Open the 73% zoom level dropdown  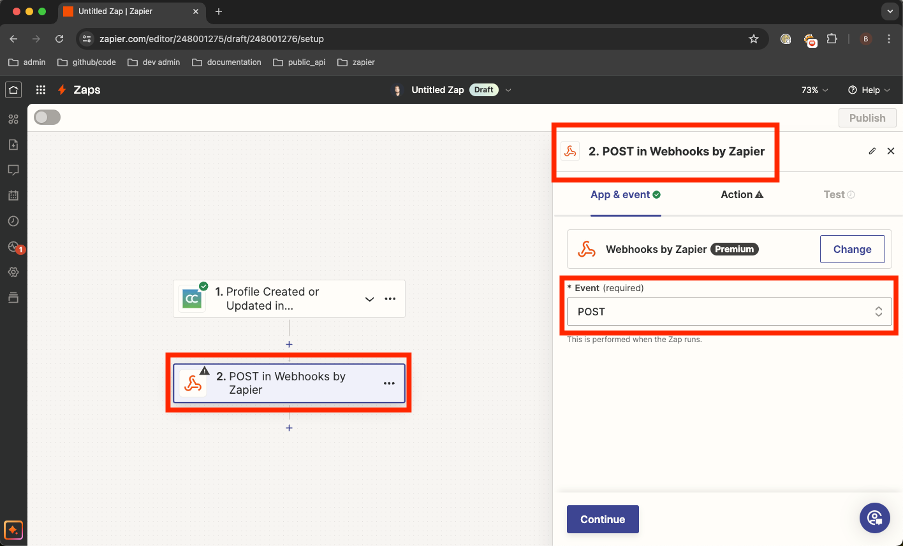(x=815, y=90)
